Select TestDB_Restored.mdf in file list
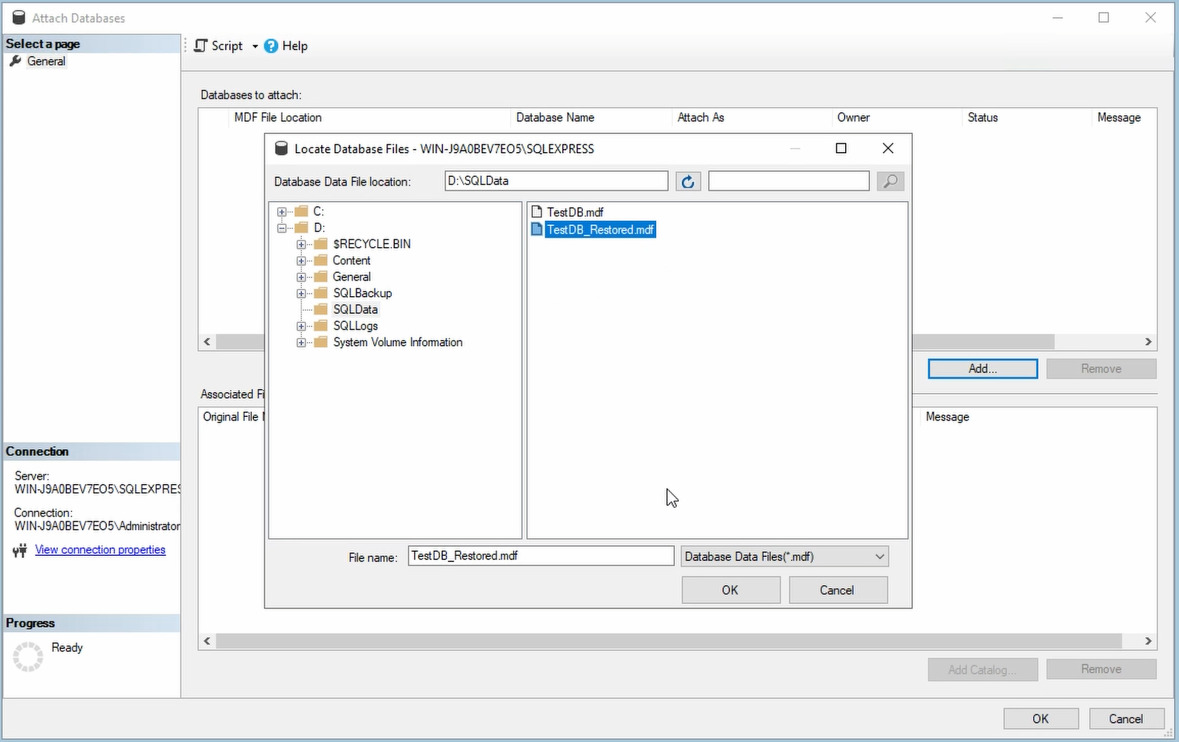Image resolution: width=1179 pixels, height=742 pixels. tap(600, 229)
